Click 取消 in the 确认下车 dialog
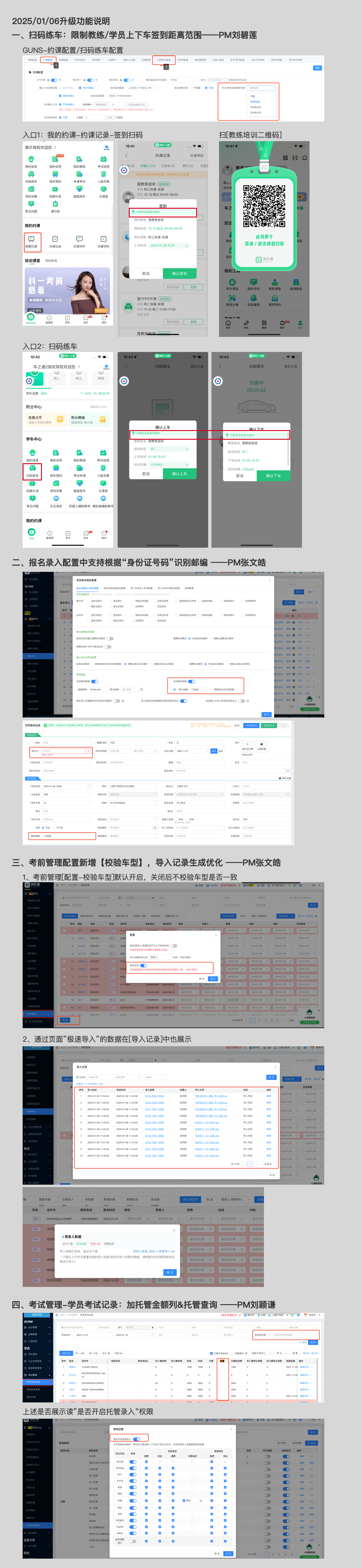The height and width of the screenshot is (1568, 362). [x=240, y=476]
